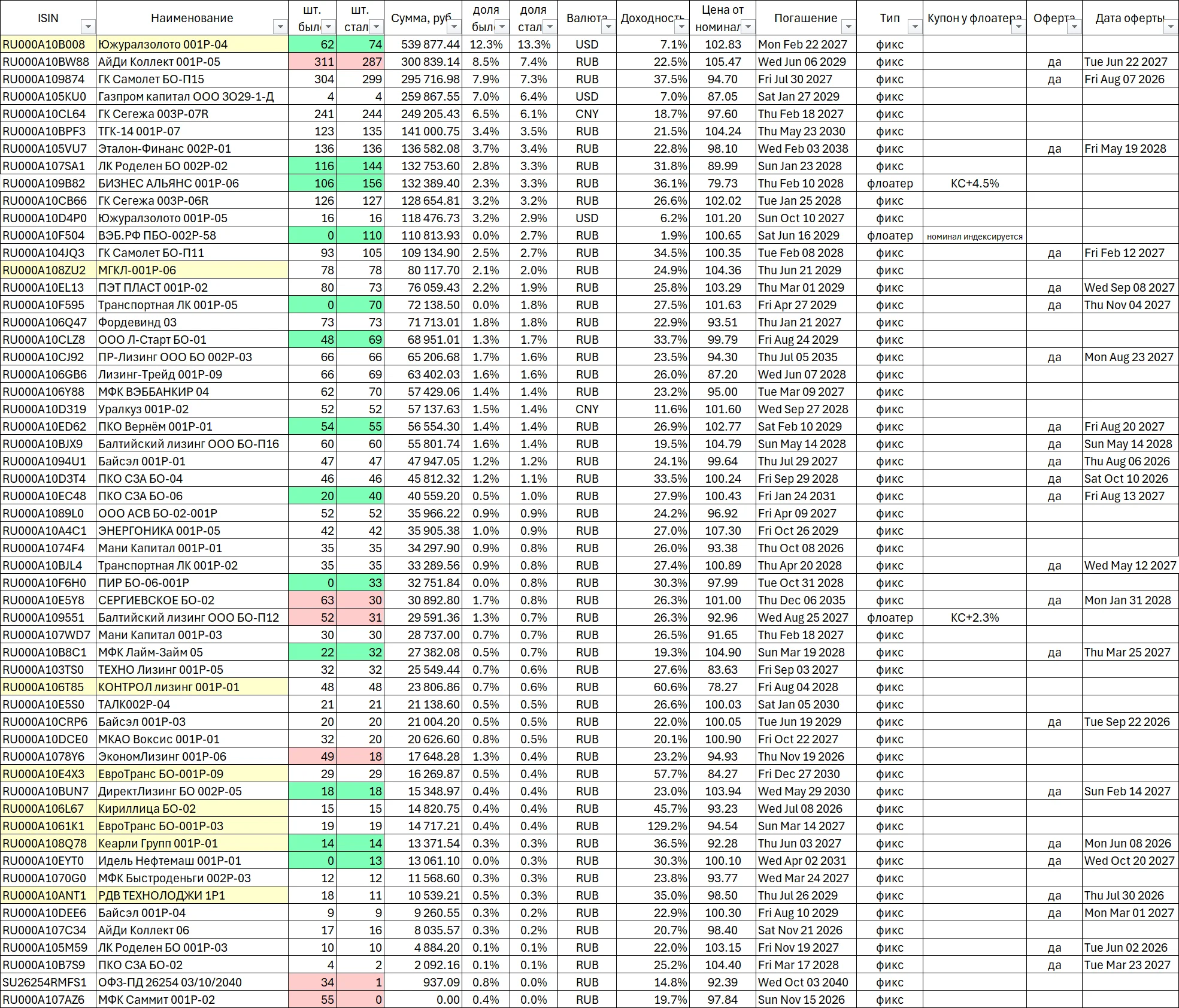
Task: Click the floater coupon cell 'КС+2.3%'
Action: point(975,617)
